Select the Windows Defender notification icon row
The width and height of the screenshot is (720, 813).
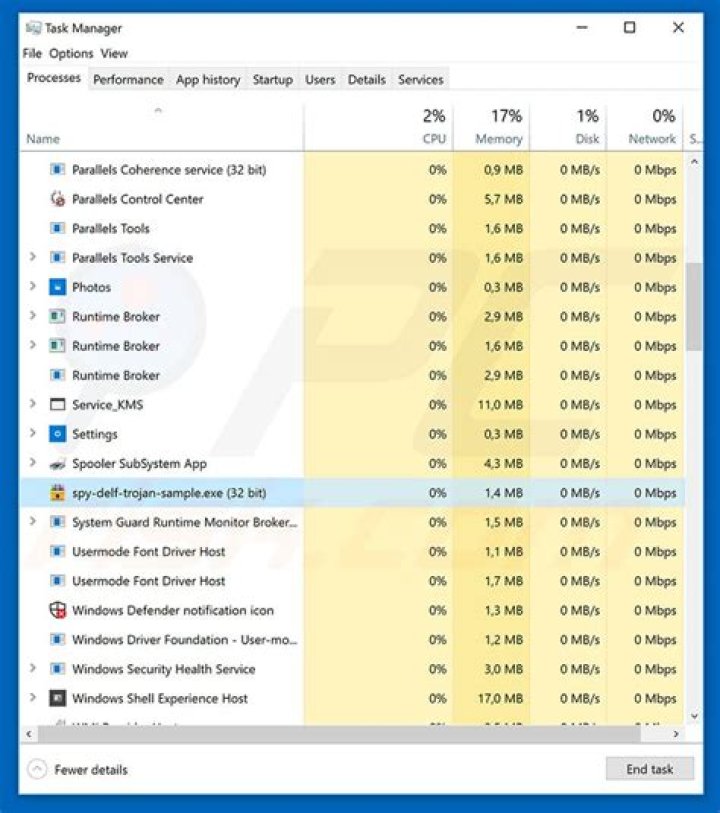click(352, 610)
